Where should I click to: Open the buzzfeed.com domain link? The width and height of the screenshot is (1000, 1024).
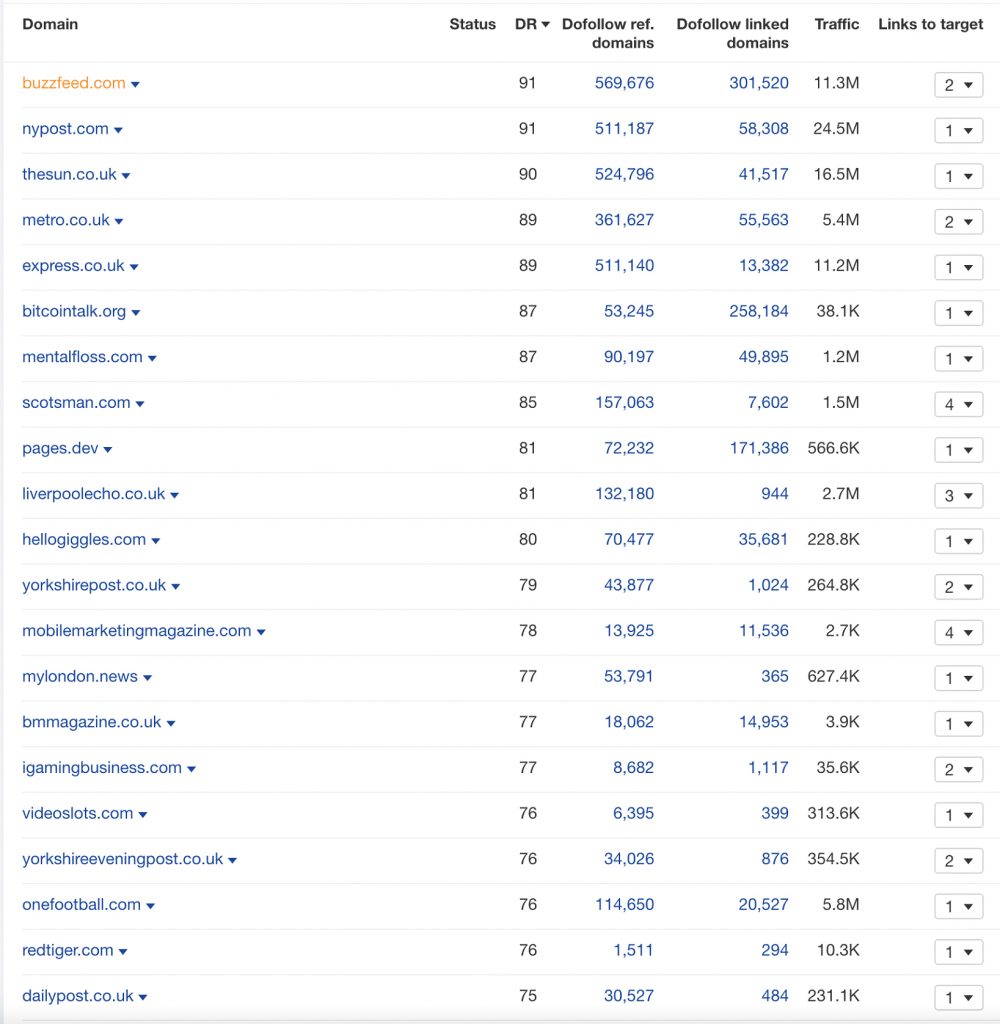point(74,83)
